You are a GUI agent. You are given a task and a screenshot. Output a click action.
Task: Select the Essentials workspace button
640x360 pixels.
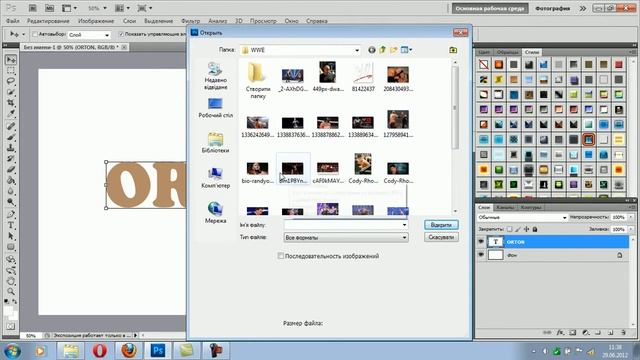[490, 8]
